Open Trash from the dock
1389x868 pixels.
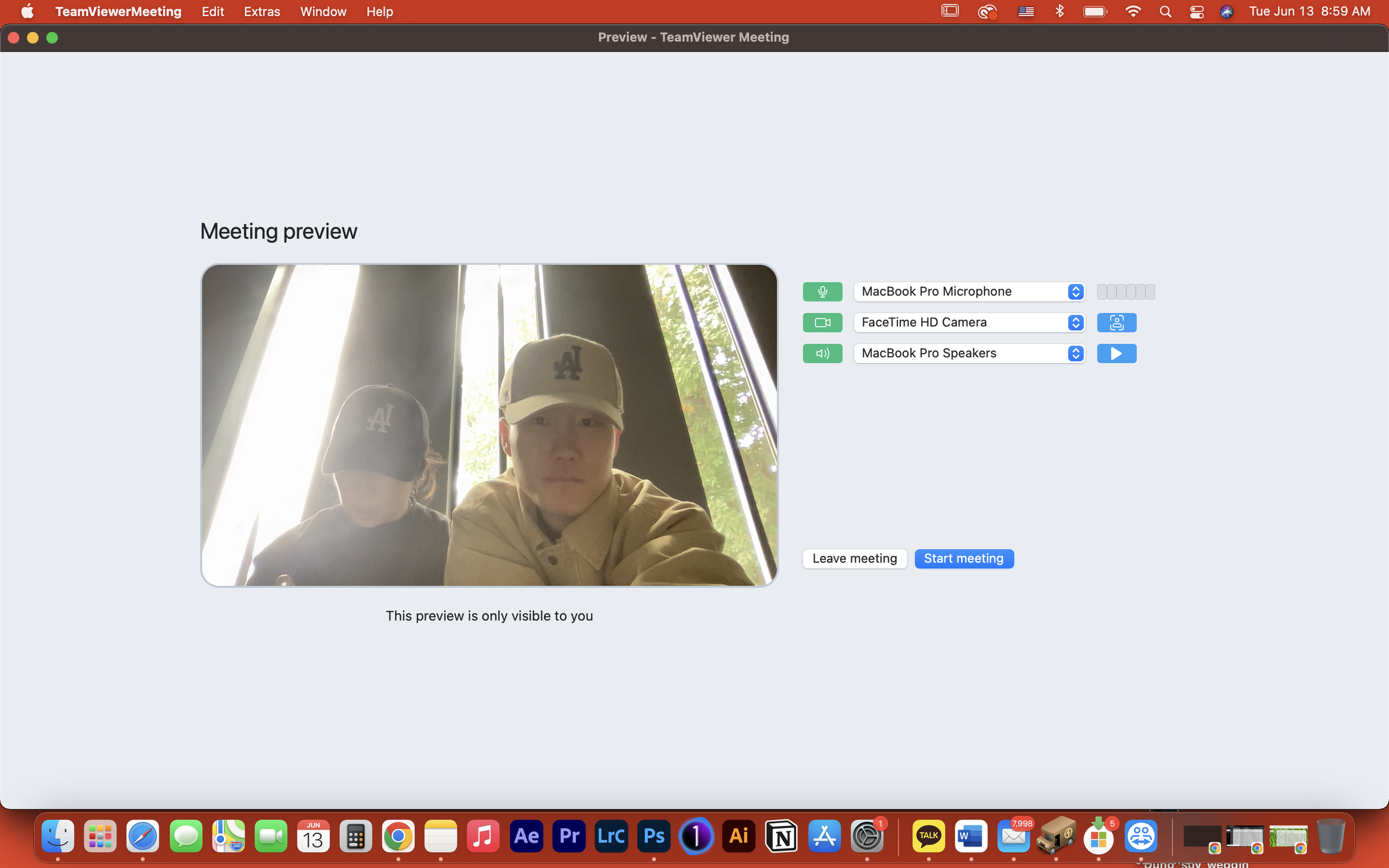click(1331, 836)
